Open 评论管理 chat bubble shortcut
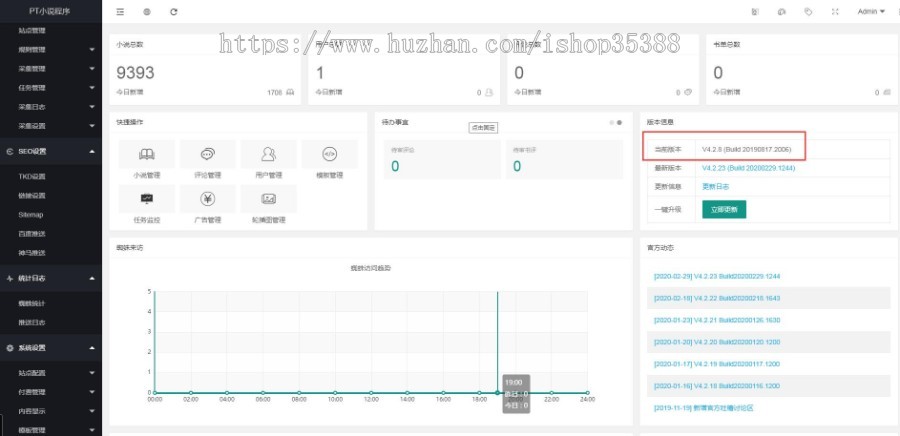Screen dimensions: 900x436 [x=207, y=154]
